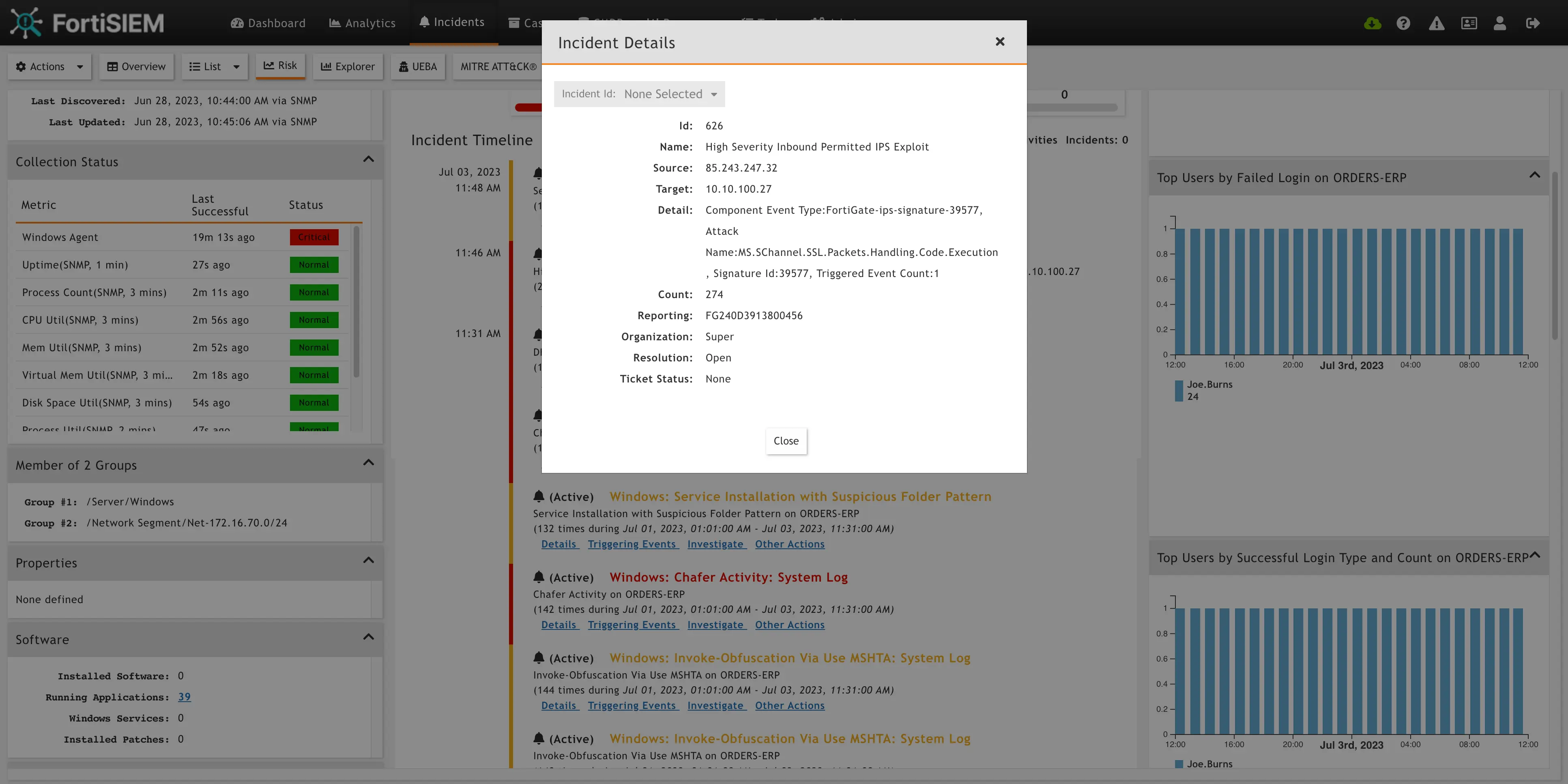Open the help question mark icon

point(1404,23)
